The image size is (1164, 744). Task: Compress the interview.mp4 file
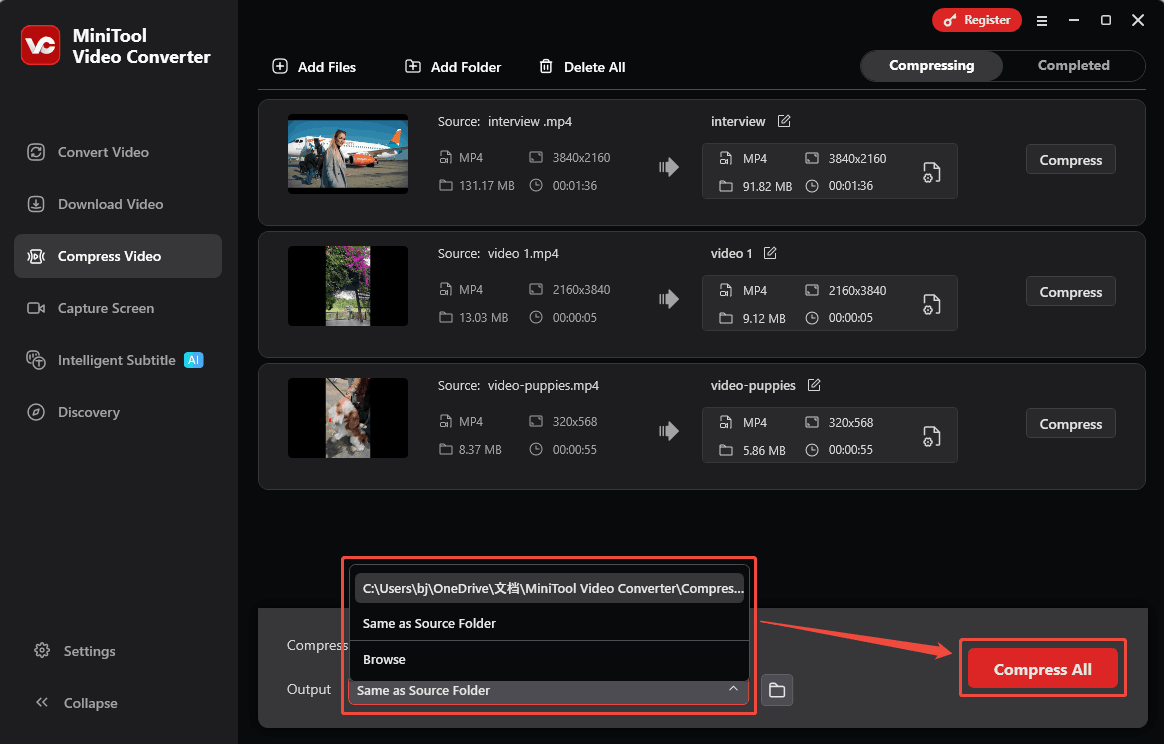click(x=1070, y=159)
